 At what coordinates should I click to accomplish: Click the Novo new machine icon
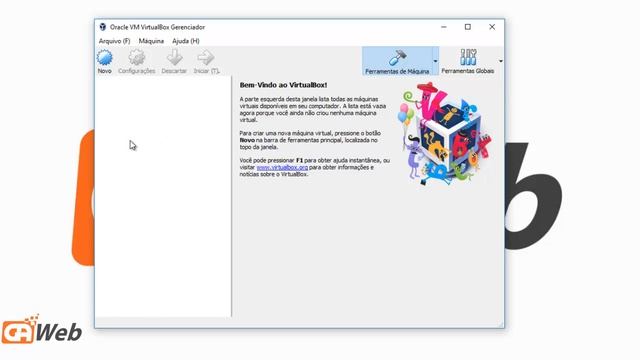pos(104,58)
